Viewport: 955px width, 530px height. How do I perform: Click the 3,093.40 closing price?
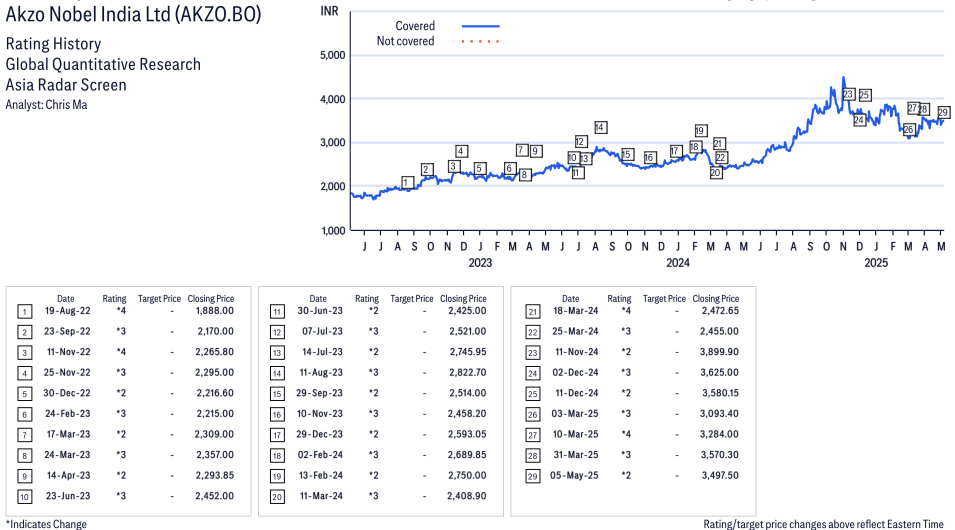click(719, 414)
